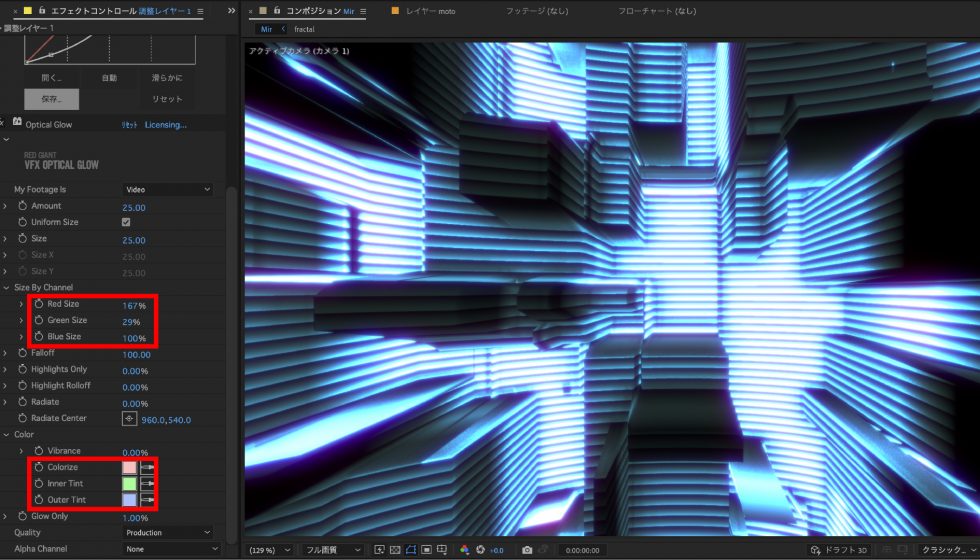Open the Quality Production dropdown
The height and width of the screenshot is (560, 980).
(167, 533)
